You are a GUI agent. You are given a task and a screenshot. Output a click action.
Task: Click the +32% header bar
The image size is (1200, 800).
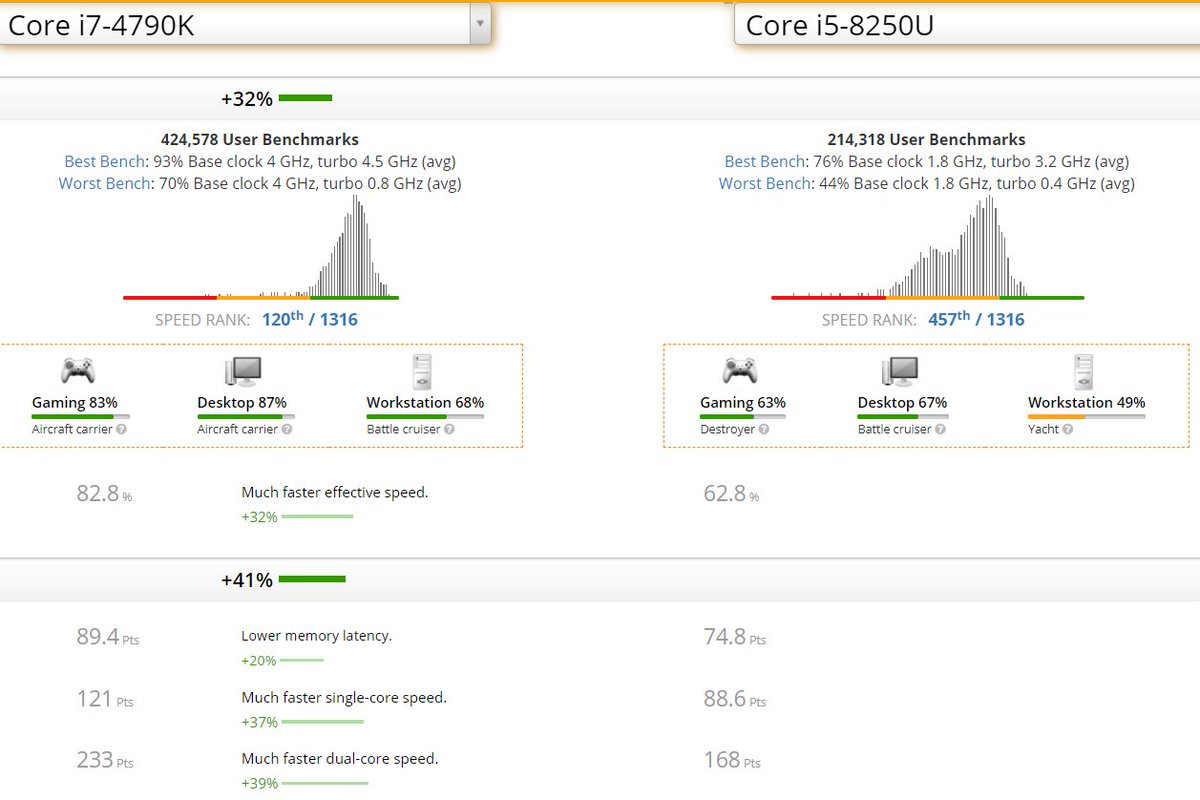(x=600, y=99)
